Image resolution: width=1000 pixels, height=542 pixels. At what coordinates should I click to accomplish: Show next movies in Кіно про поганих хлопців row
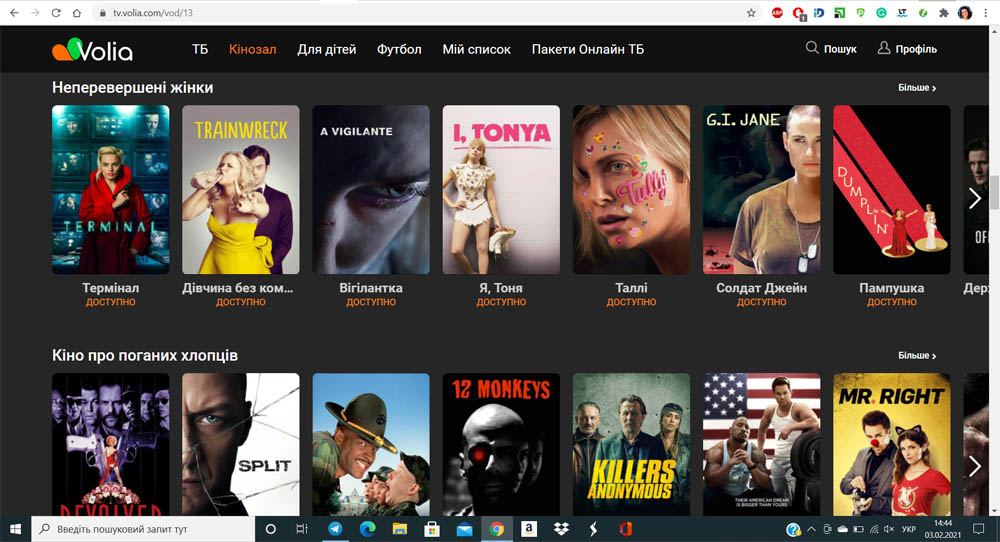point(974,466)
